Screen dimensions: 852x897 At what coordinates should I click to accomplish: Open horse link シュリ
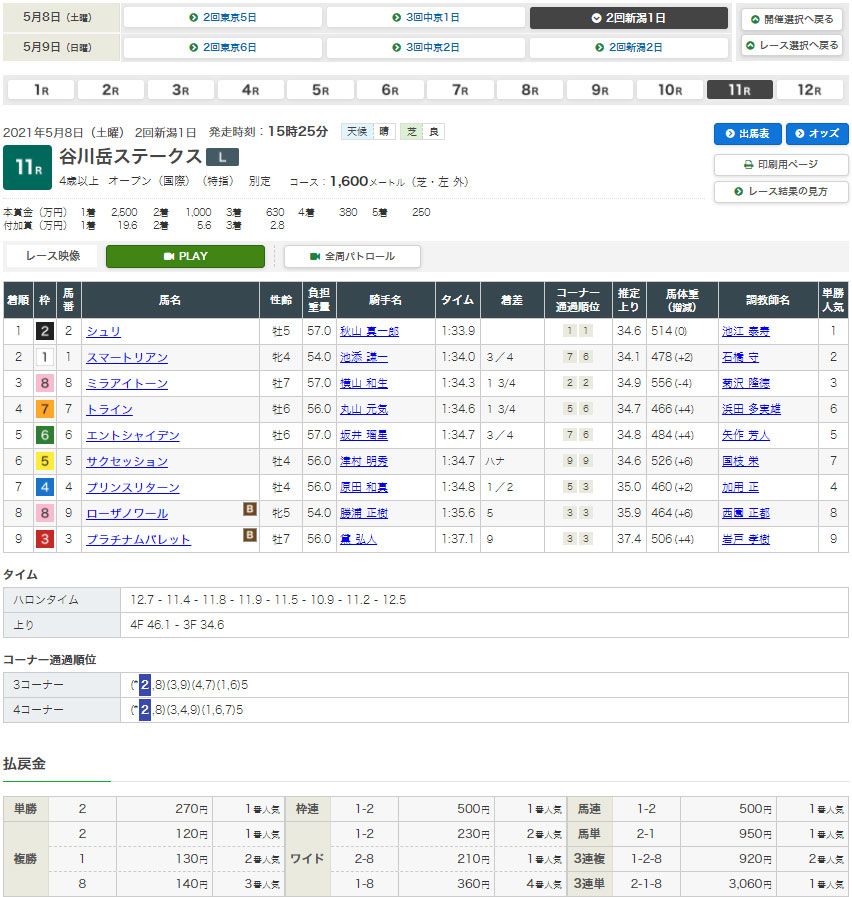click(103, 331)
